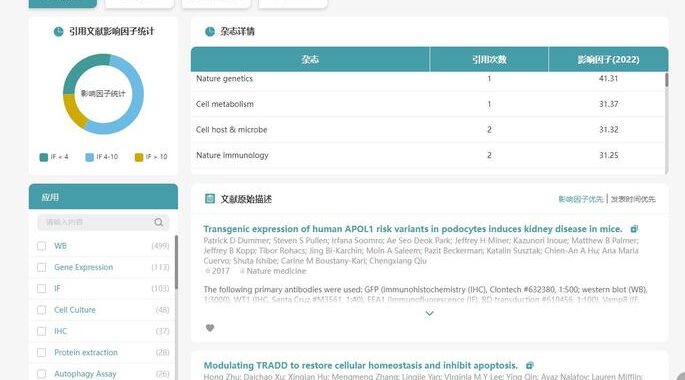Click the heart favorite icon under APOL1 article
This screenshot has width=685, height=380.
[x=210, y=328]
